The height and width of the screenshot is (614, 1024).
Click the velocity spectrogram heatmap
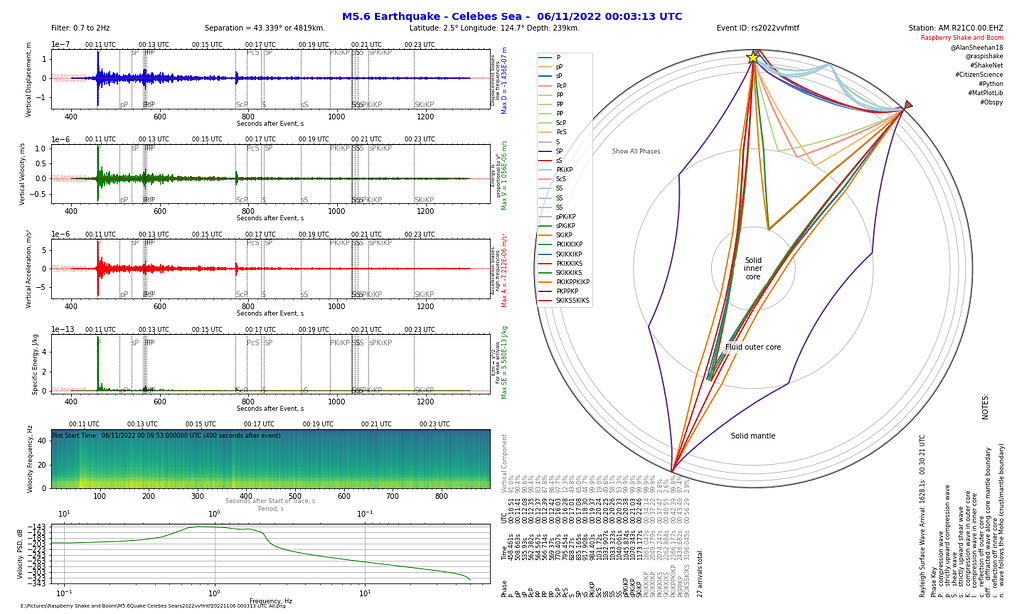point(270,460)
